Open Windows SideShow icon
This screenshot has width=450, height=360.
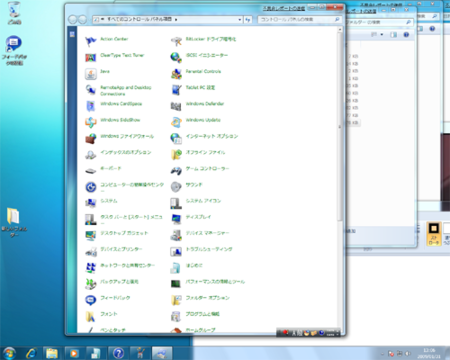click(x=90, y=122)
